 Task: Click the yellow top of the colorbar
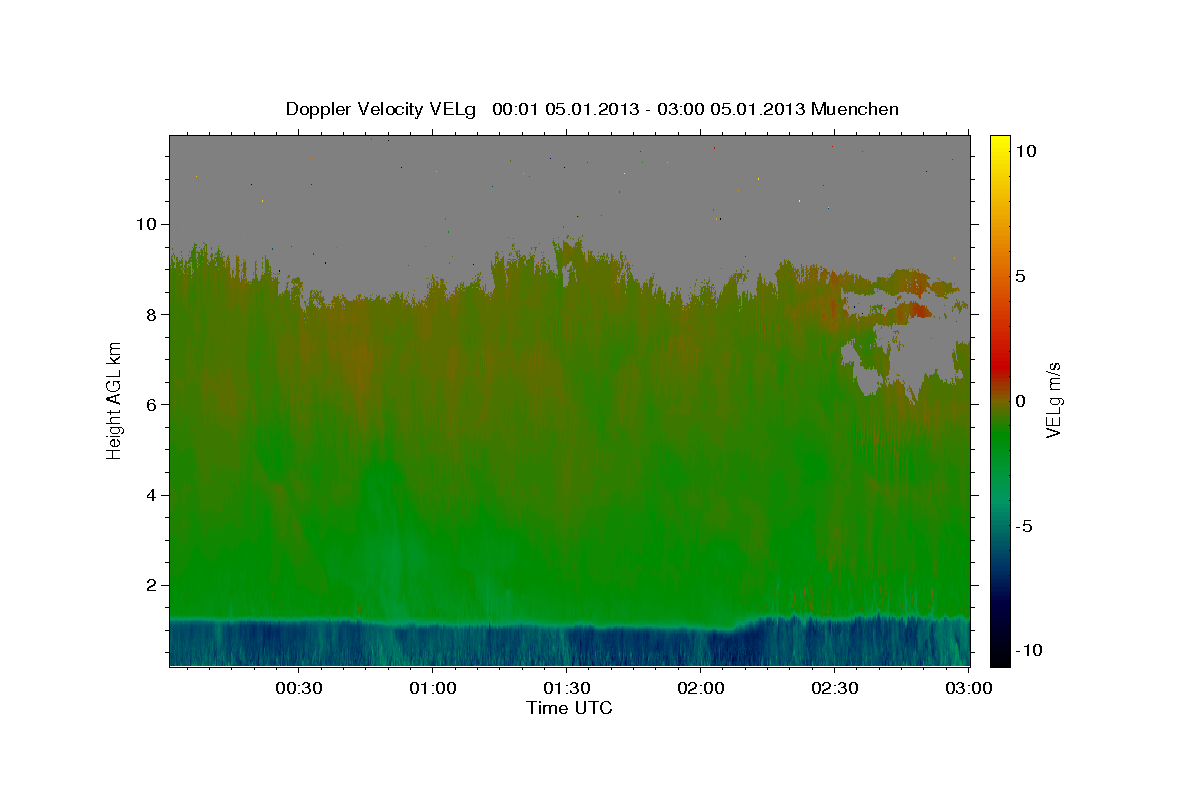tap(999, 145)
